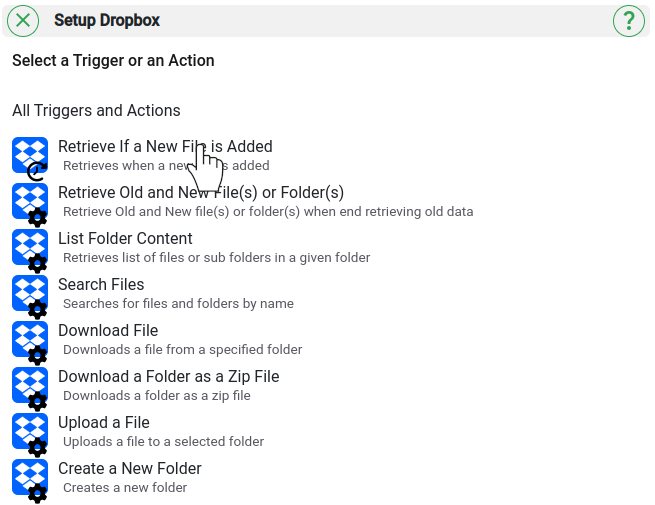Click the Dropbox icon next to Create a New Folder
Screen dimensions: 655x505
(x=30, y=477)
